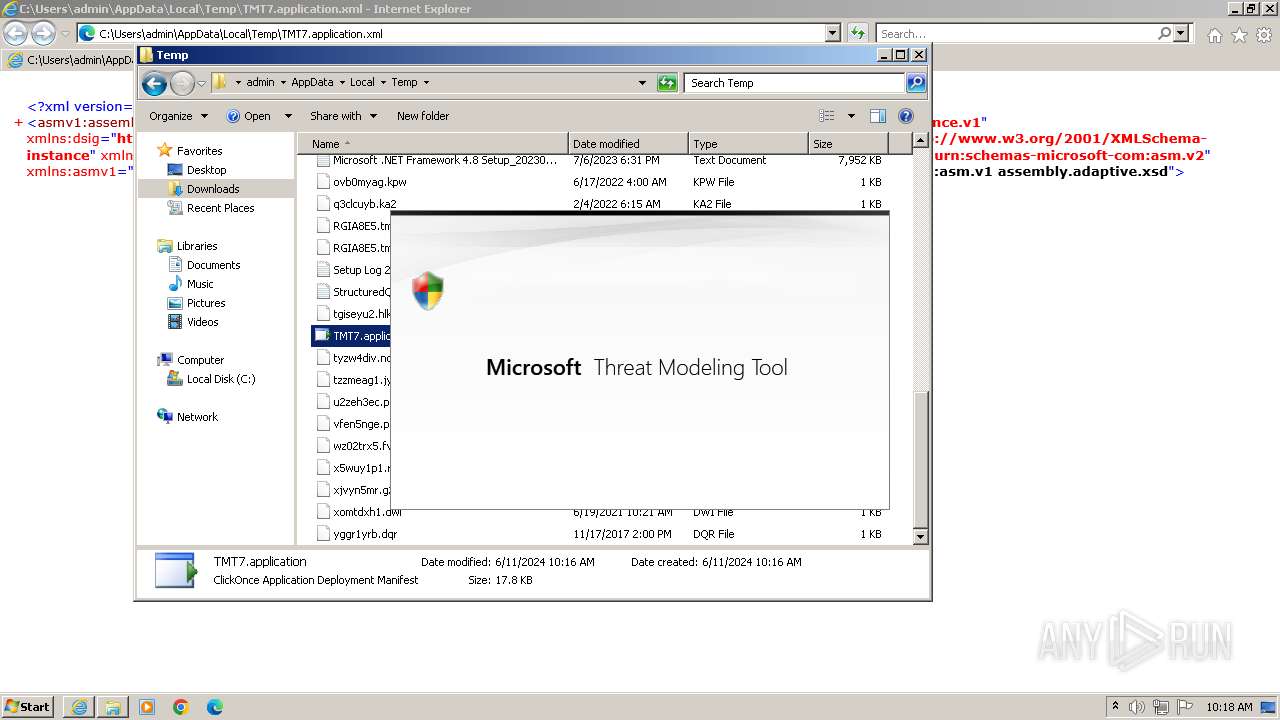
Task: Click the IE refresh icon beside address bar
Action: coord(857,33)
